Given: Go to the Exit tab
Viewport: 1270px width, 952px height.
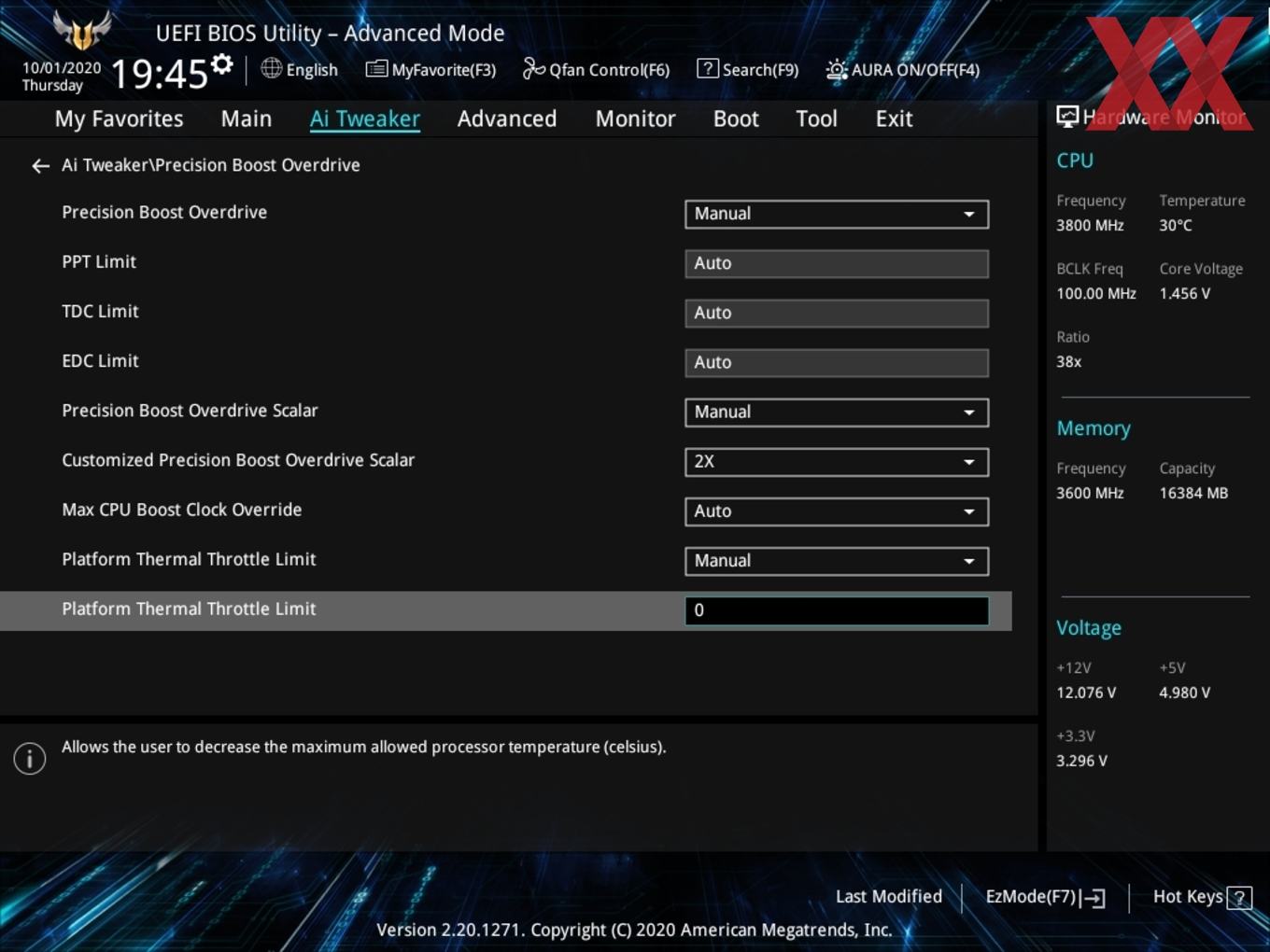Looking at the screenshot, I should pos(894,119).
